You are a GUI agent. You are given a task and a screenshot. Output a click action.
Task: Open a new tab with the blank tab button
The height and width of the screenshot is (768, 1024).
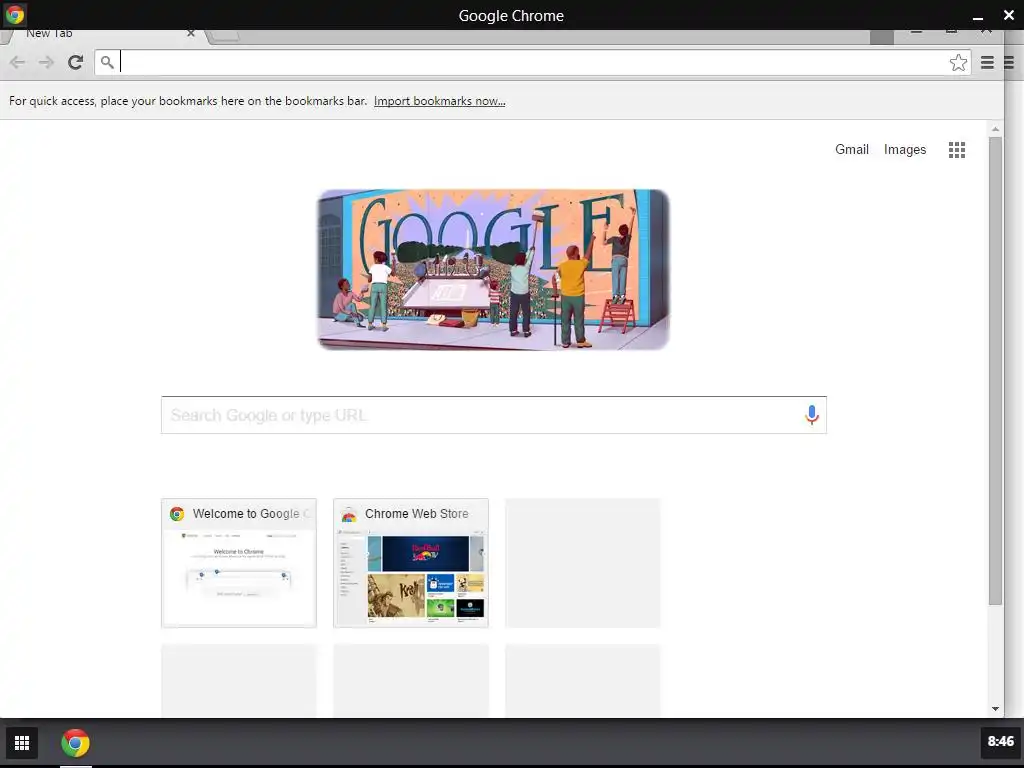(x=224, y=35)
